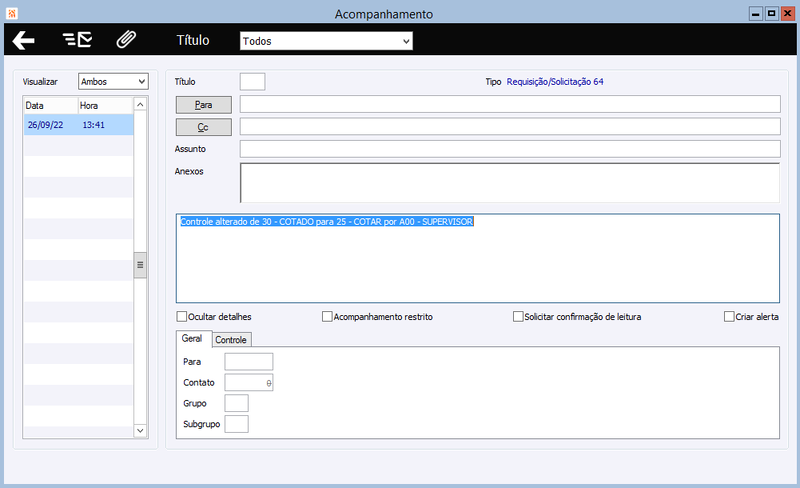
Task: Click the Data column header
Action: tap(51, 106)
